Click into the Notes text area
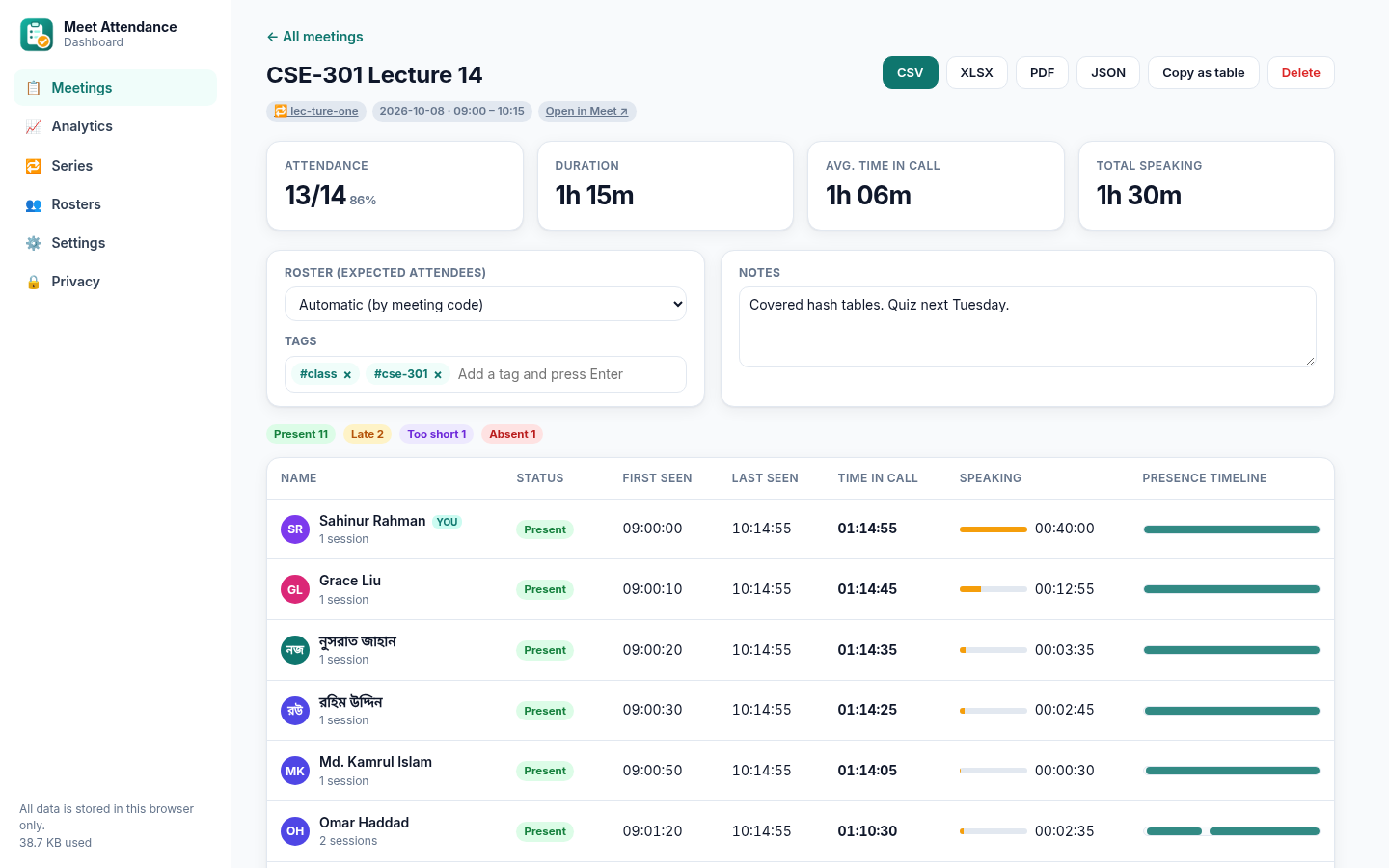 [x=1027, y=327]
